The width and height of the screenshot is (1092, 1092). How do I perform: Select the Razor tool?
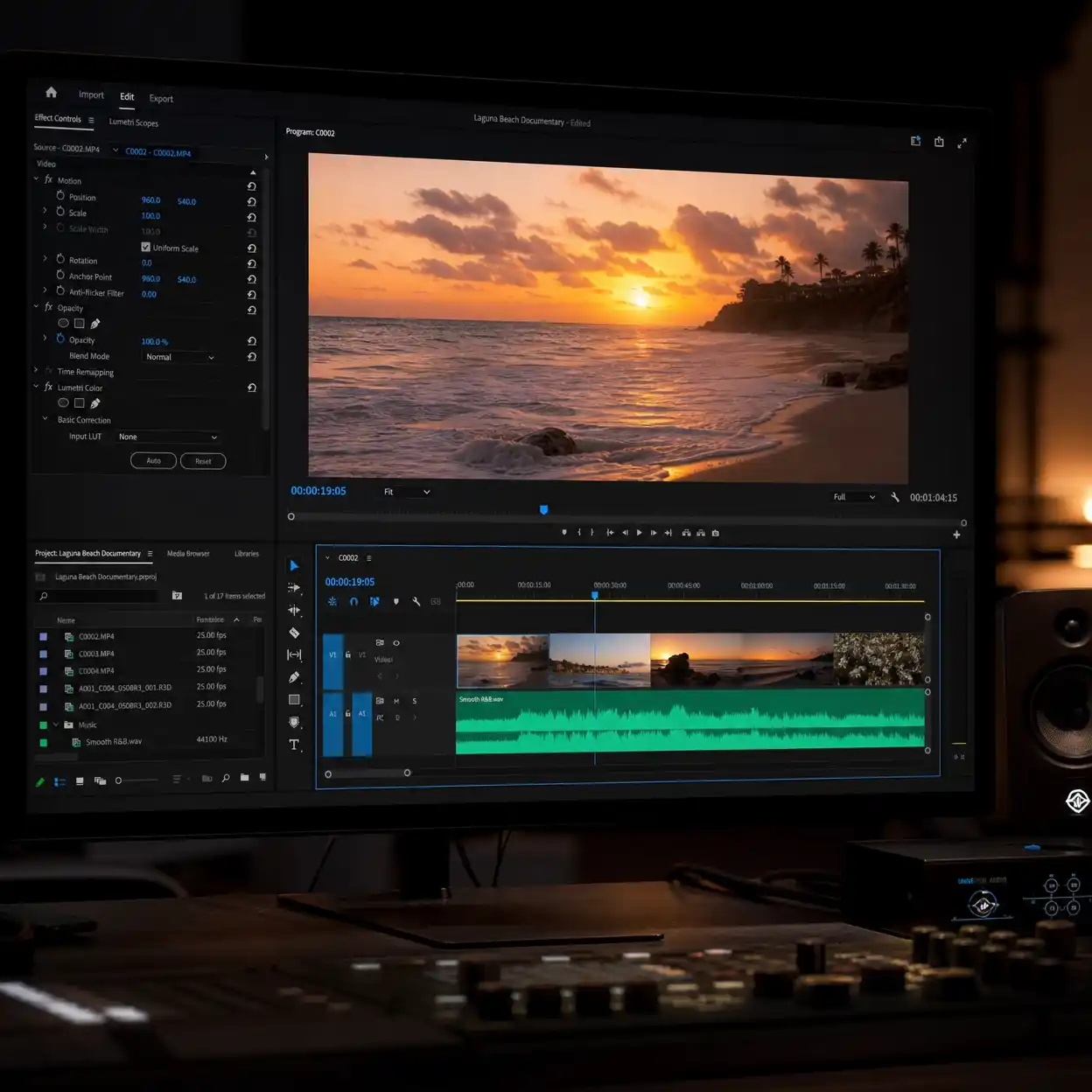(x=294, y=633)
